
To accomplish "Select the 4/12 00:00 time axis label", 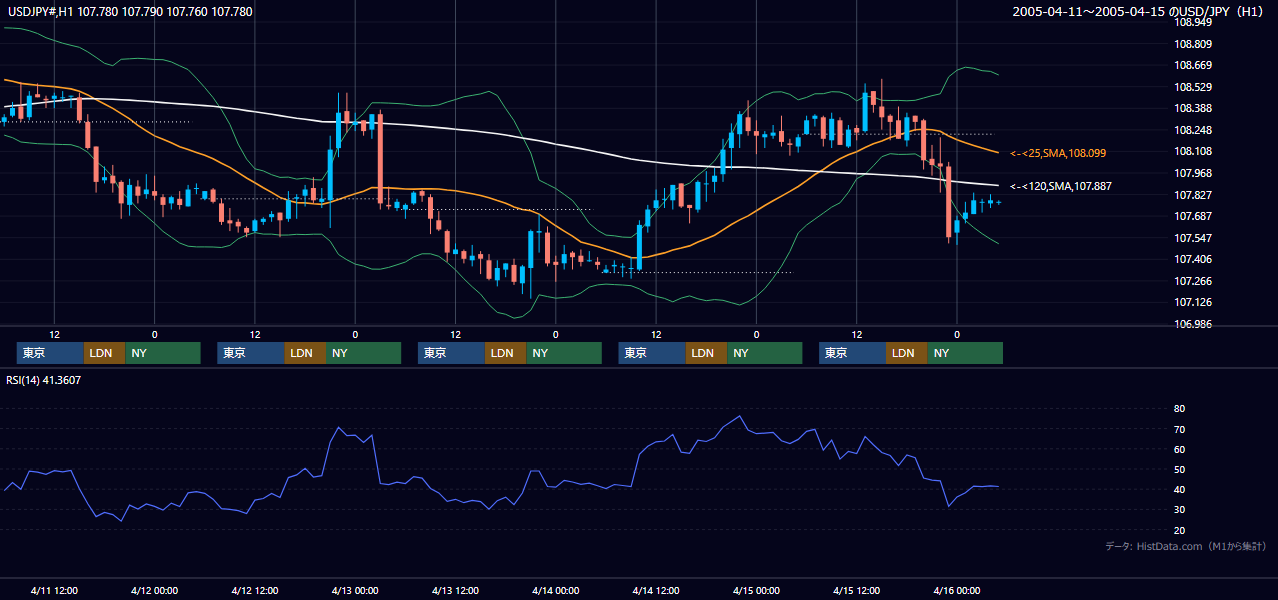I will (154, 591).
